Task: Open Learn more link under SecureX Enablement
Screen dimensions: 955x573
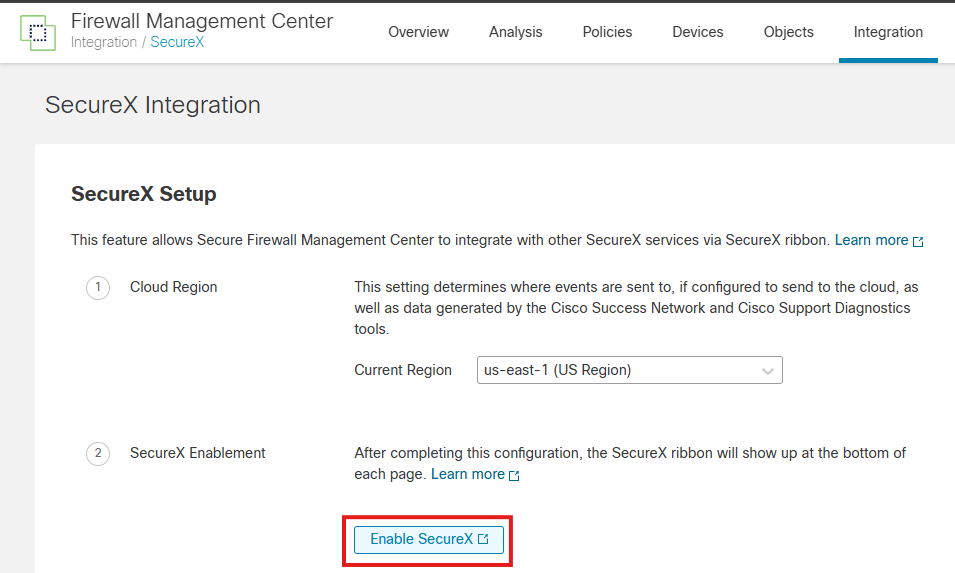Action: (467, 474)
